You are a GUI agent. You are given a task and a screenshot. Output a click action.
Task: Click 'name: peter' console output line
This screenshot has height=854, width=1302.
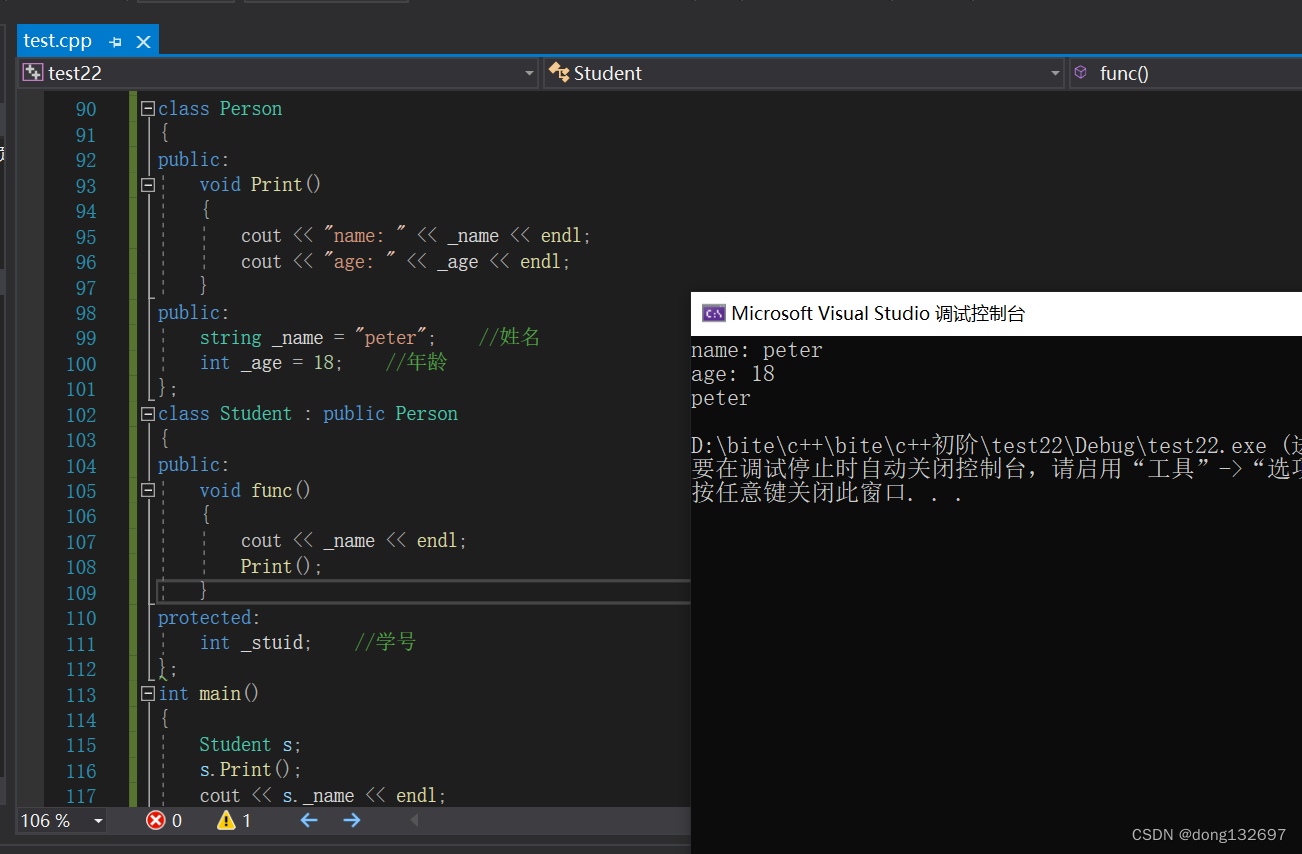click(757, 350)
